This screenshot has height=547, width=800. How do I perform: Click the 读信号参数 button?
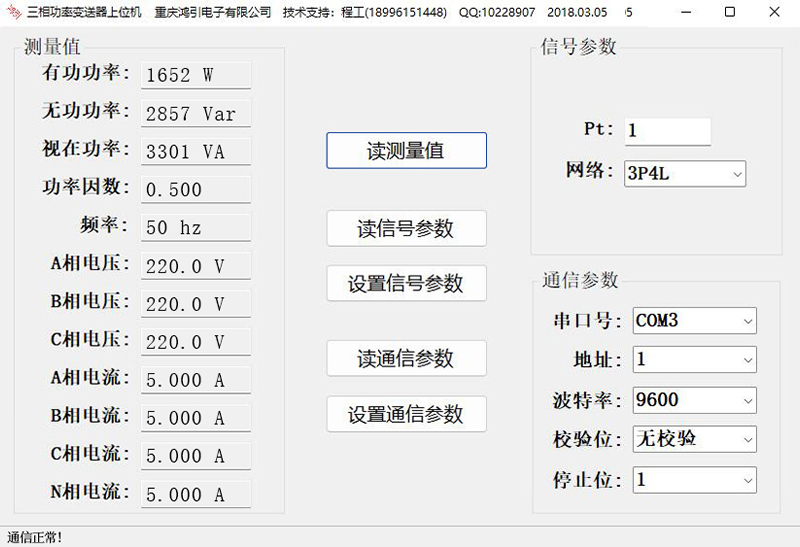click(406, 229)
